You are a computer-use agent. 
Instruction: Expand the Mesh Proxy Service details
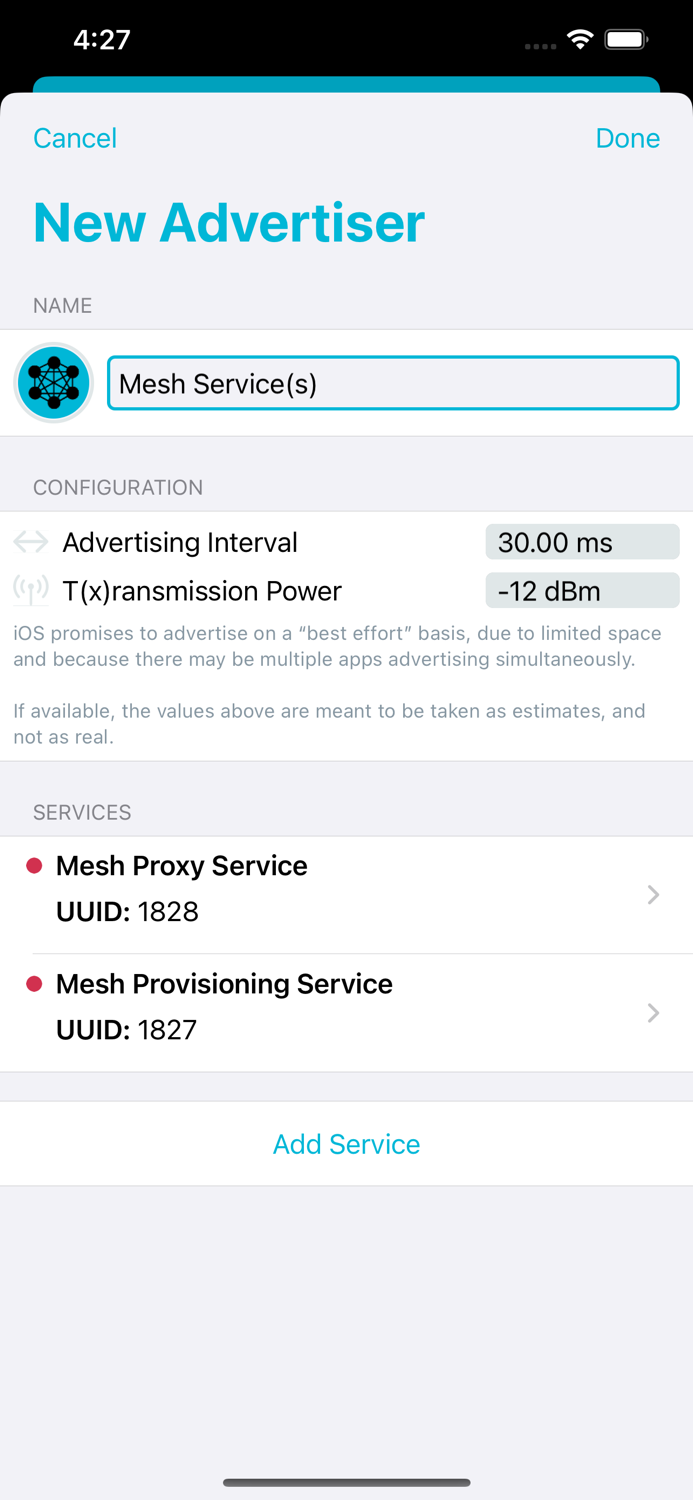652,895
